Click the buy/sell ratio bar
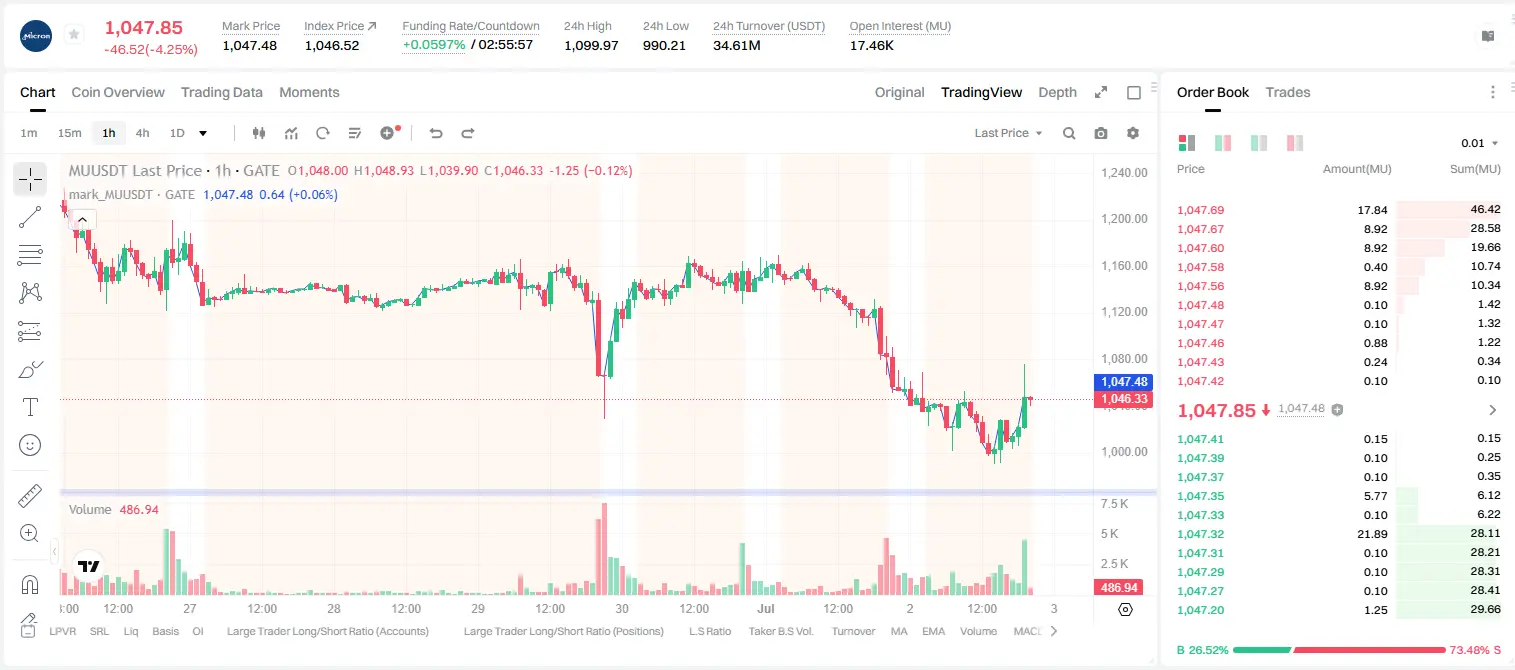 pos(1339,650)
